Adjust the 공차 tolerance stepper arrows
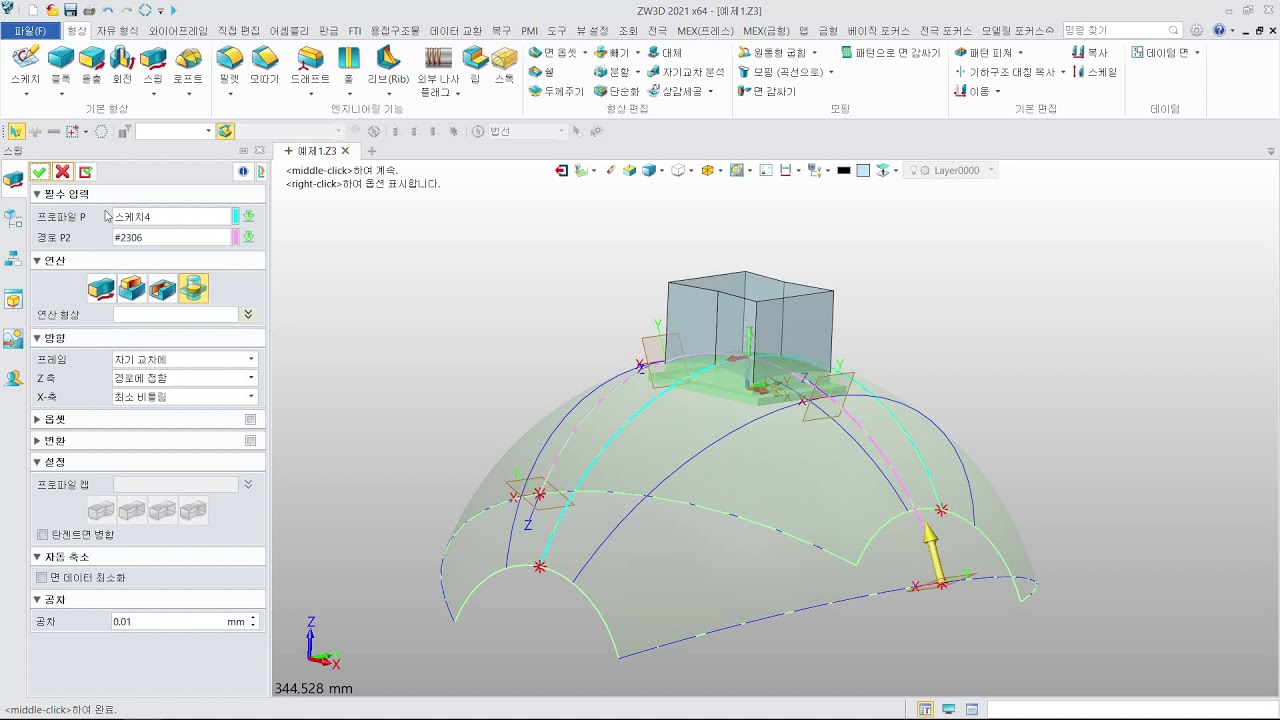This screenshot has width=1280, height=720. (253, 621)
